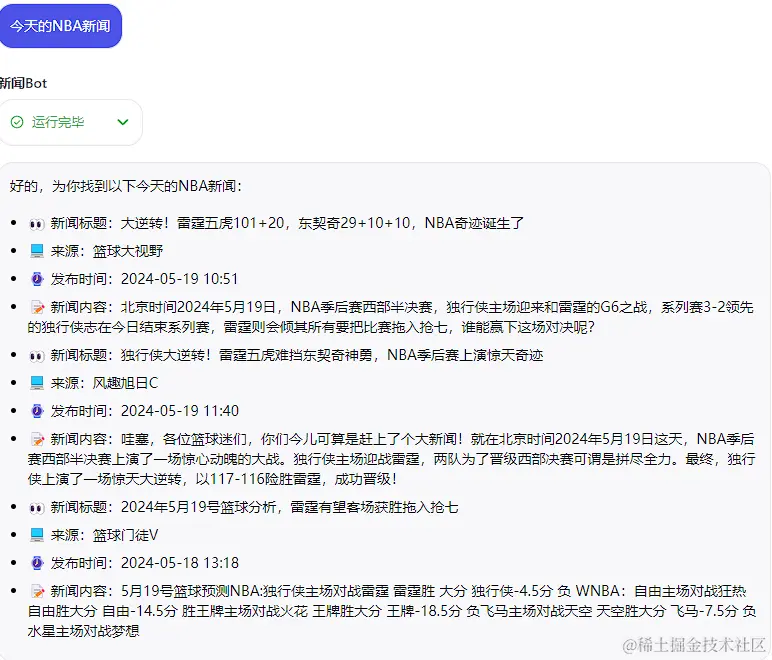Click the publish time 2024-05-18 13:18
The height and width of the screenshot is (660, 772).
point(180,564)
